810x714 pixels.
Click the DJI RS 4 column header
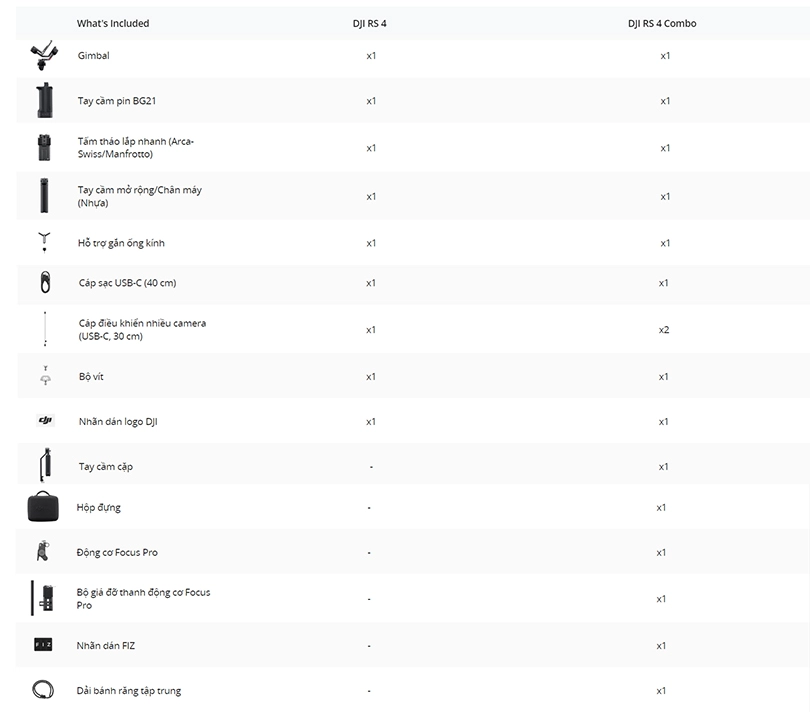[x=370, y=23]
